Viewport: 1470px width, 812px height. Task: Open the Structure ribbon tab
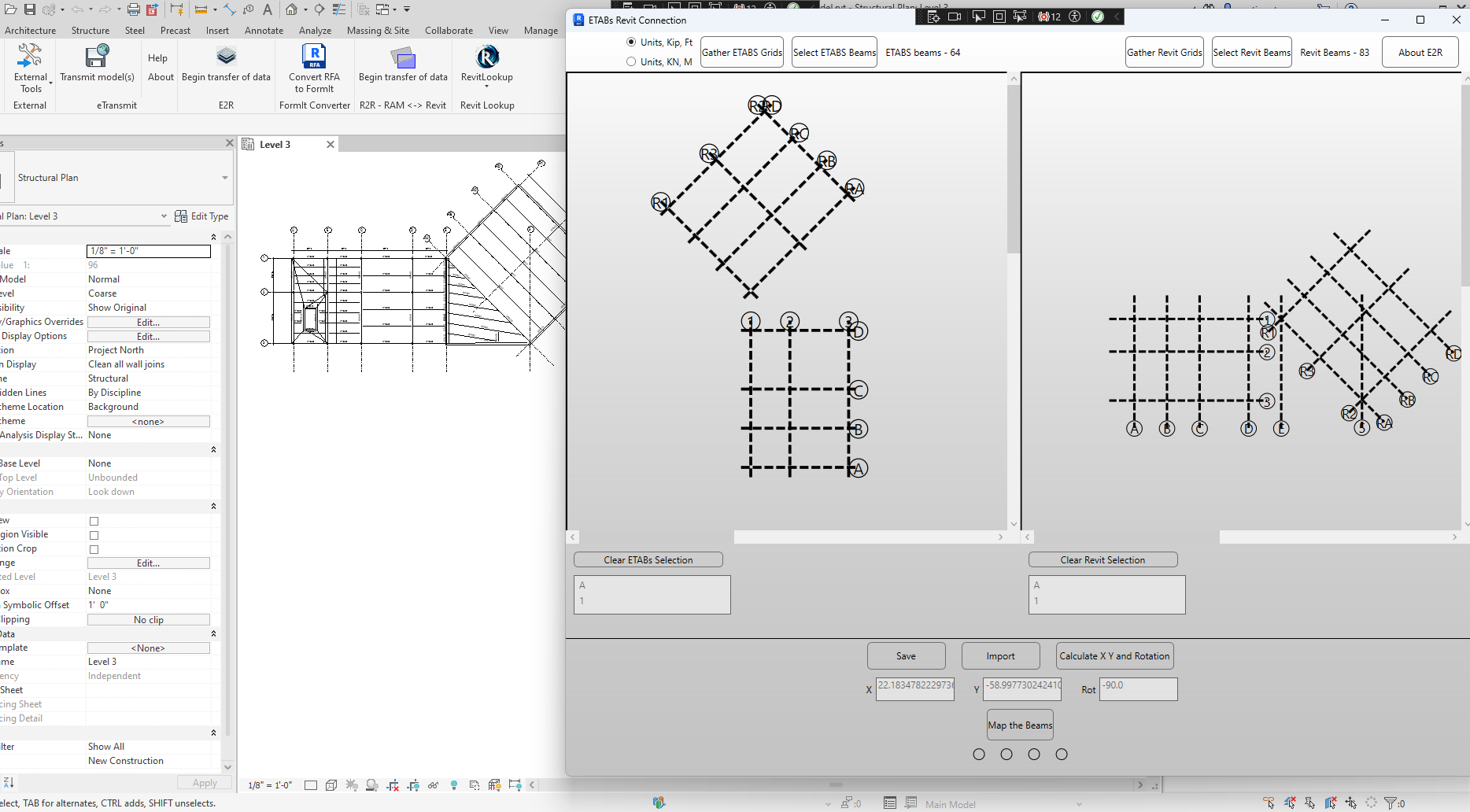90,31
